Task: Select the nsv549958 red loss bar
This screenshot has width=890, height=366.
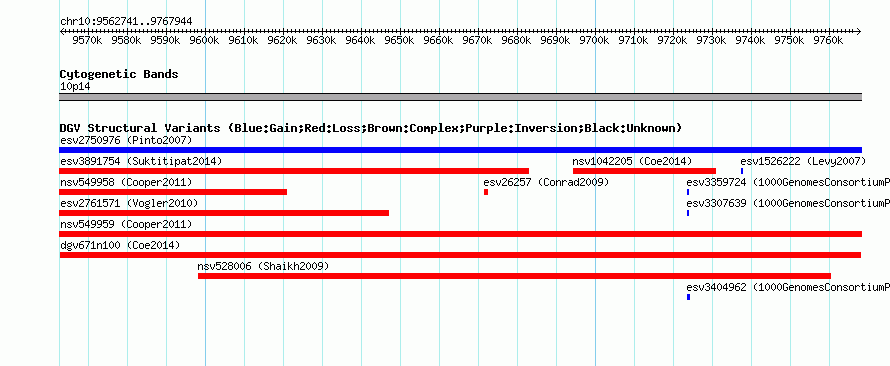Action: [173, 192]
